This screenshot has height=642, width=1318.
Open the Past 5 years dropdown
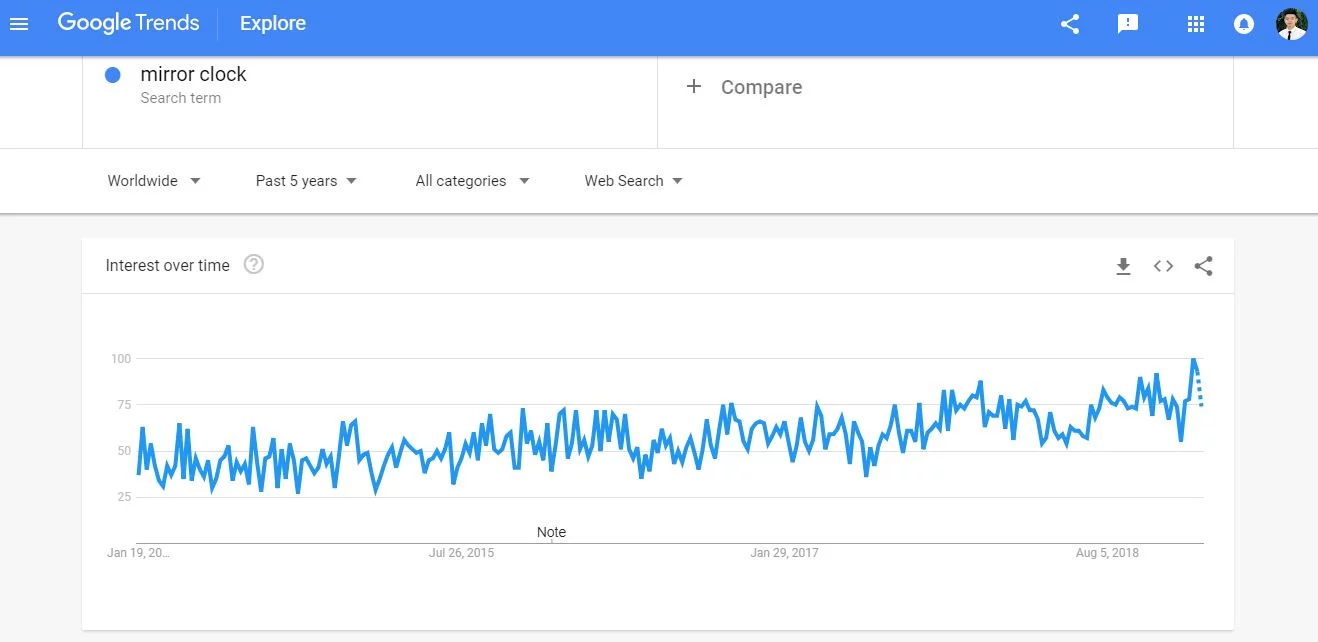306,181
